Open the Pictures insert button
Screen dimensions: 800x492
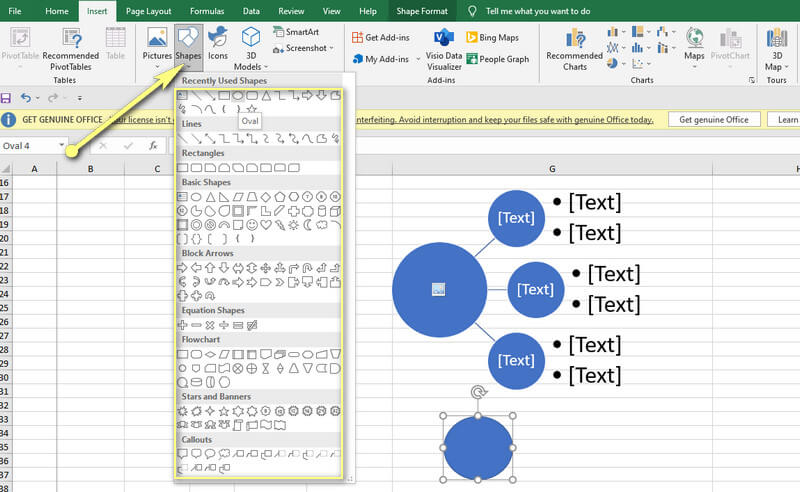click(157, 46)
